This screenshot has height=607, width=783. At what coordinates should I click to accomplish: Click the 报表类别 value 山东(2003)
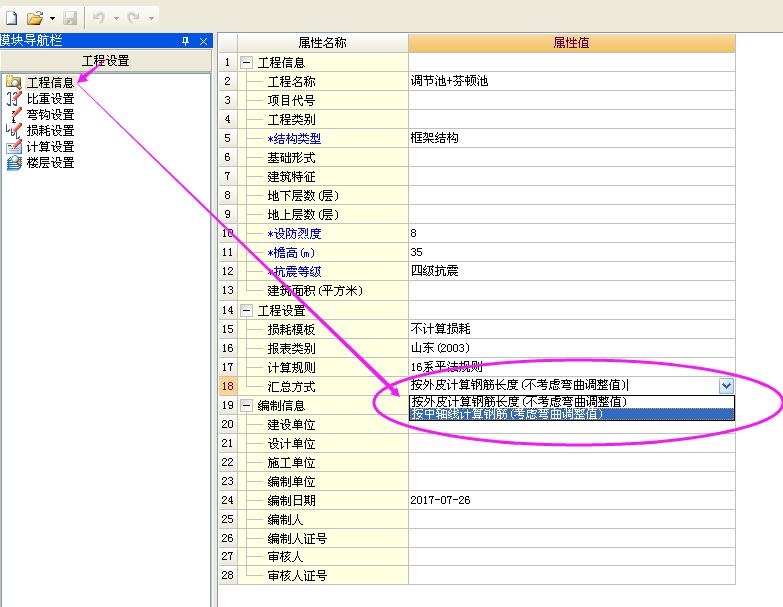pyautogui.click(x=440, y=347)
